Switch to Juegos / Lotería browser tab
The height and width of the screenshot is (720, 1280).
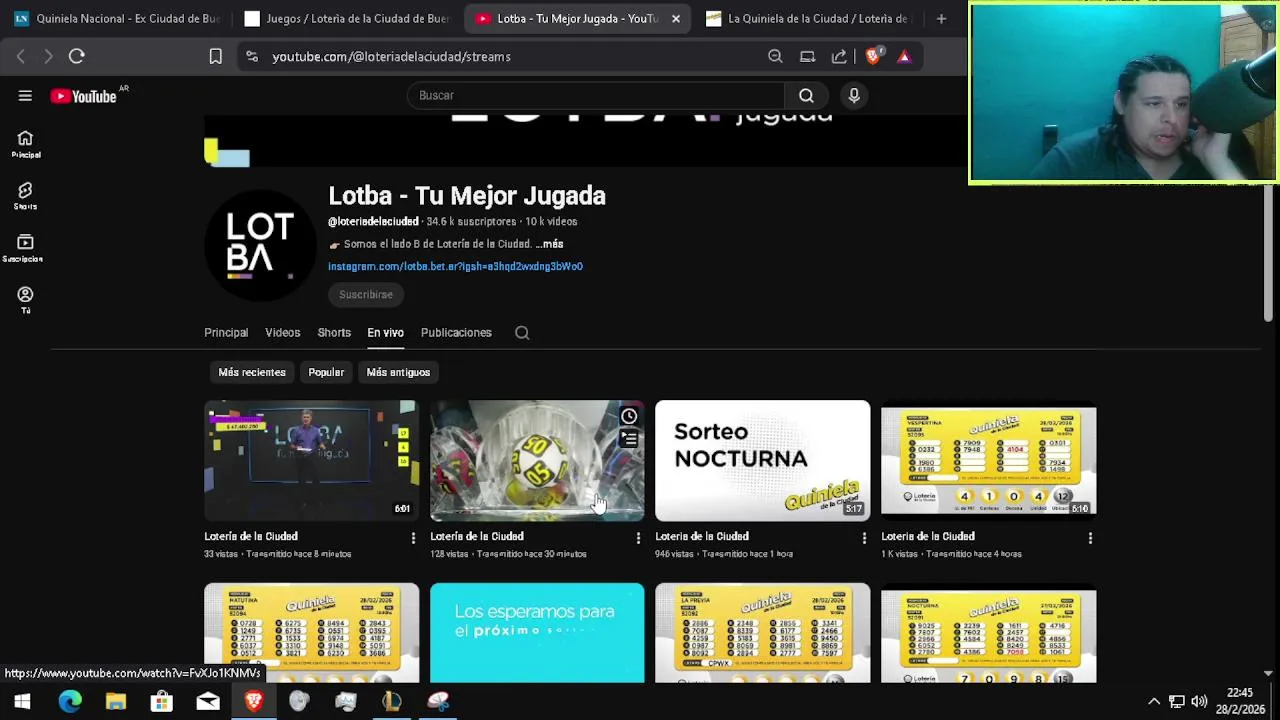(x=347, y=19)
